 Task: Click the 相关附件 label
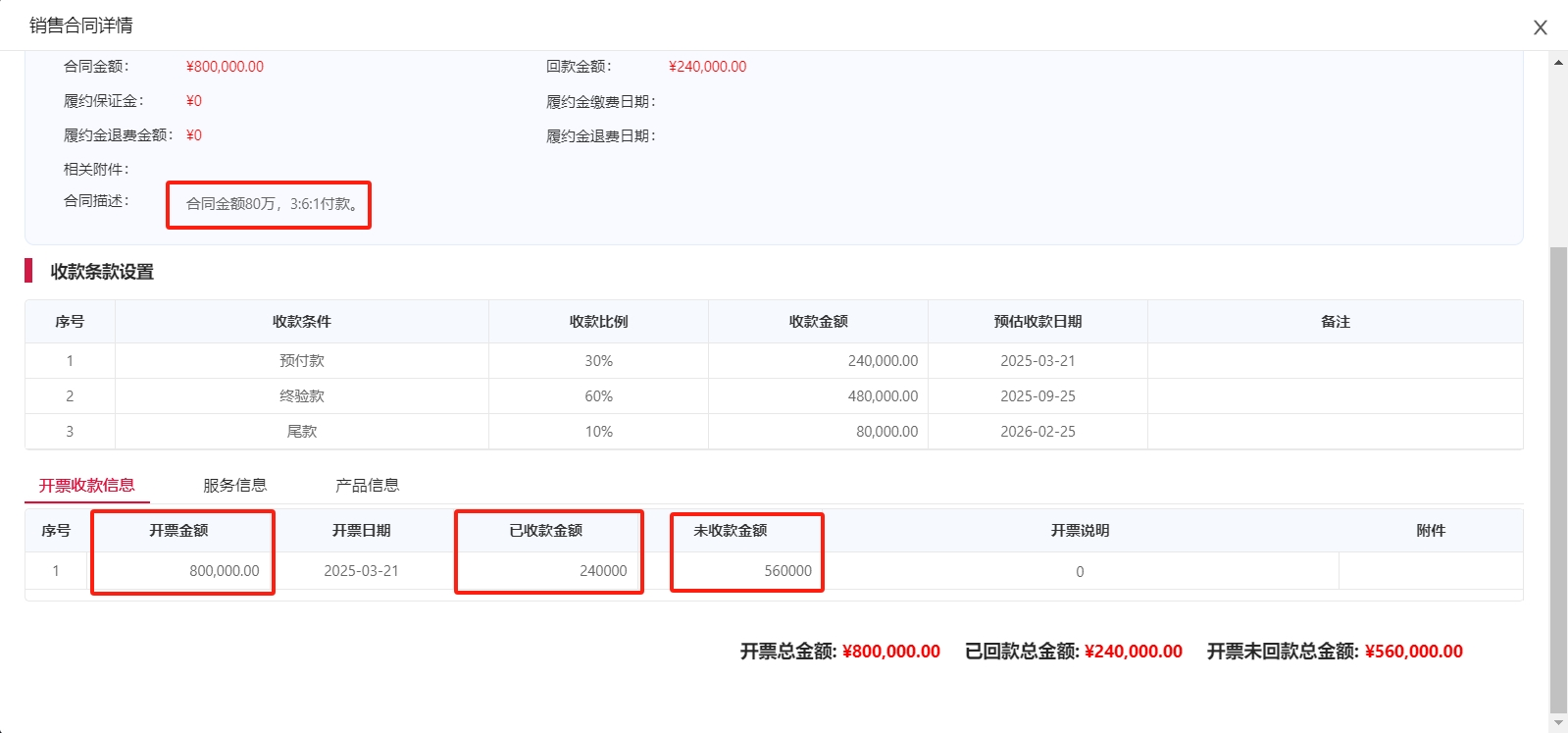pos(96,170)
